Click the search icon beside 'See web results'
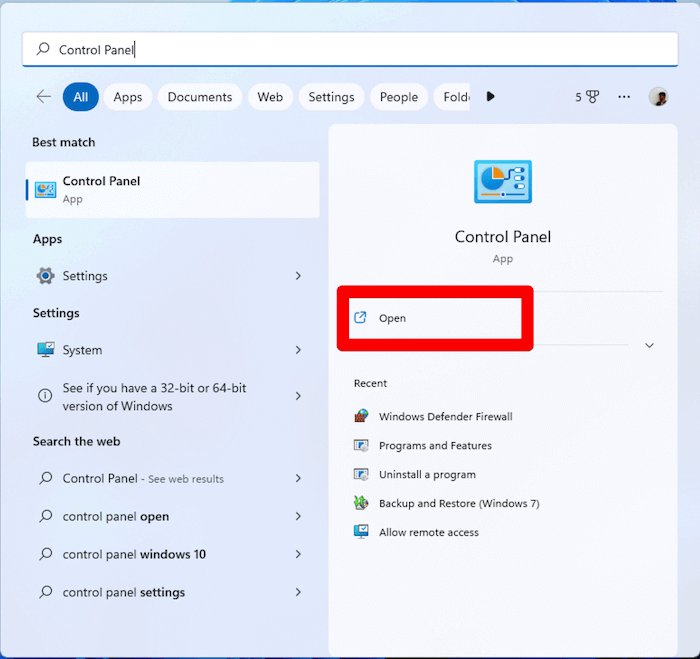 (46, 478)
